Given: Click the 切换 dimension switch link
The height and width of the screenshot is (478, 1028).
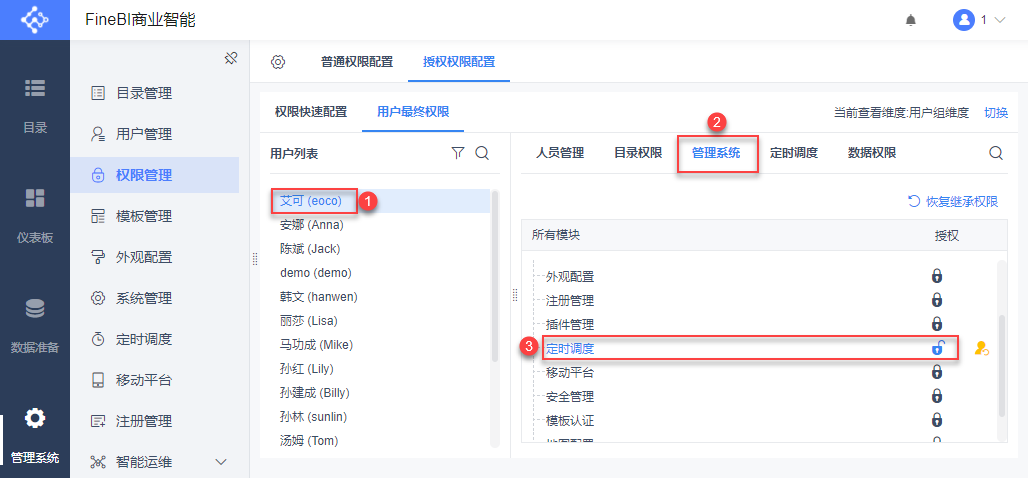Looking at the screenshot, I should point(996,112).
